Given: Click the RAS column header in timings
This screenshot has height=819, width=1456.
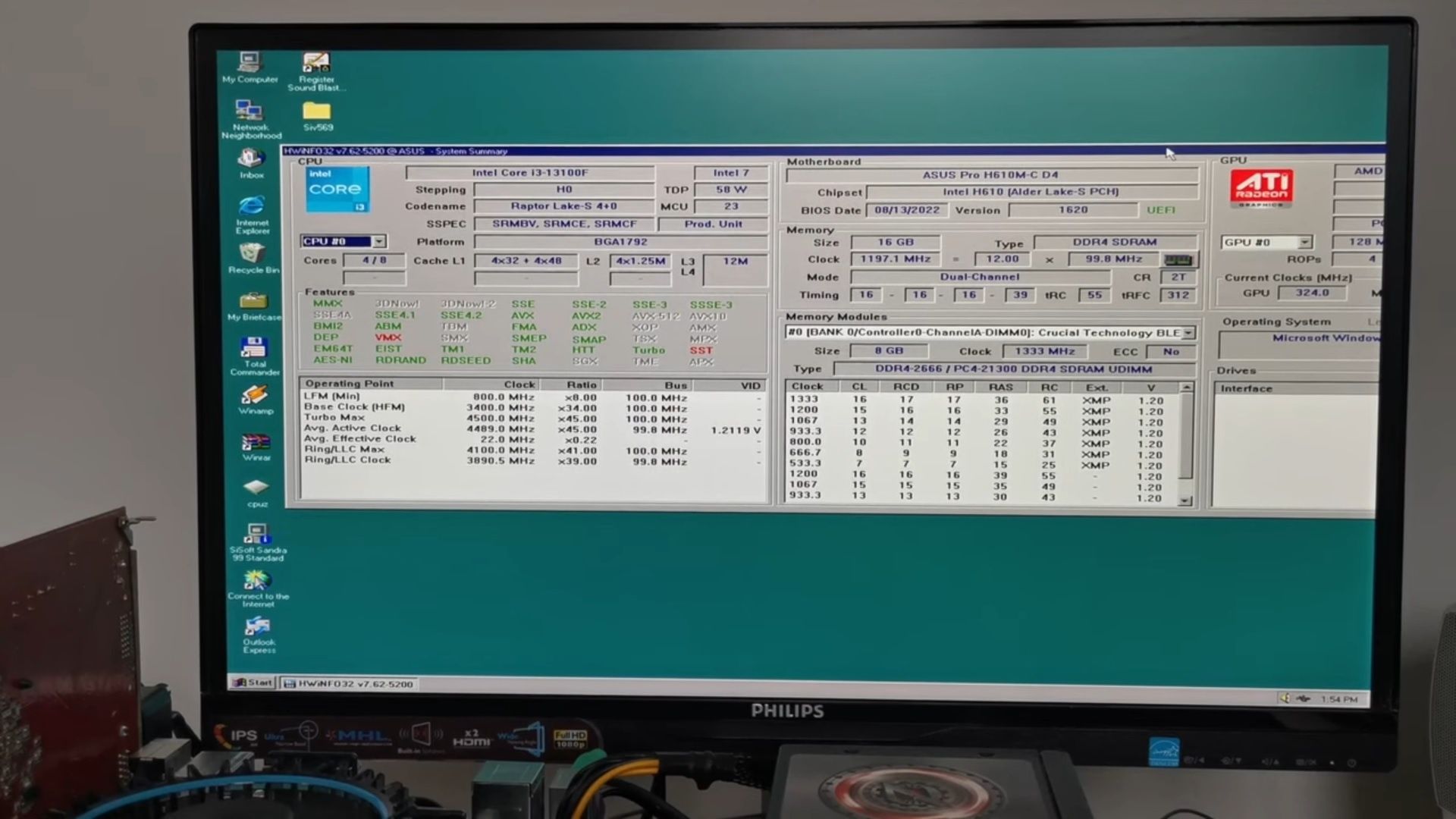Looking at the screenshot, I should (1000, 388).
